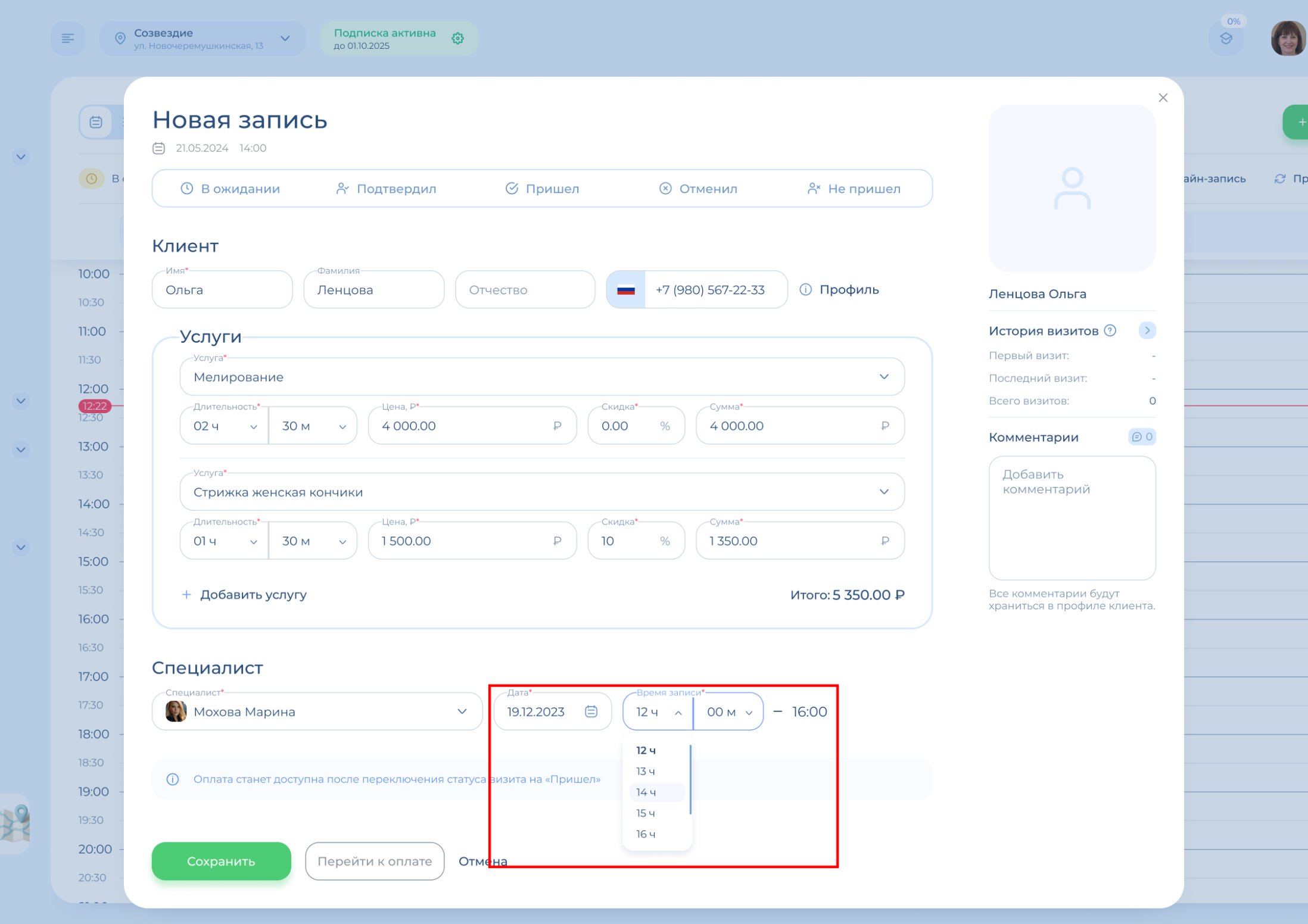The width and height of the screenshot is (1308, 924).
Task: Click the Добавить комментарий text area
Action: [x=1072, y=518]
